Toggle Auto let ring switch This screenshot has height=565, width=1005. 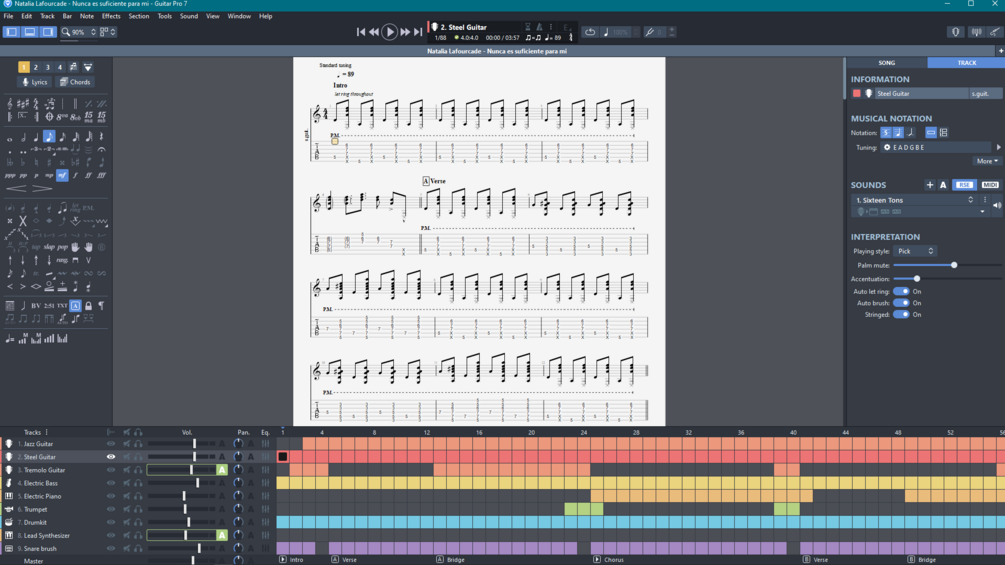point(901,291)
